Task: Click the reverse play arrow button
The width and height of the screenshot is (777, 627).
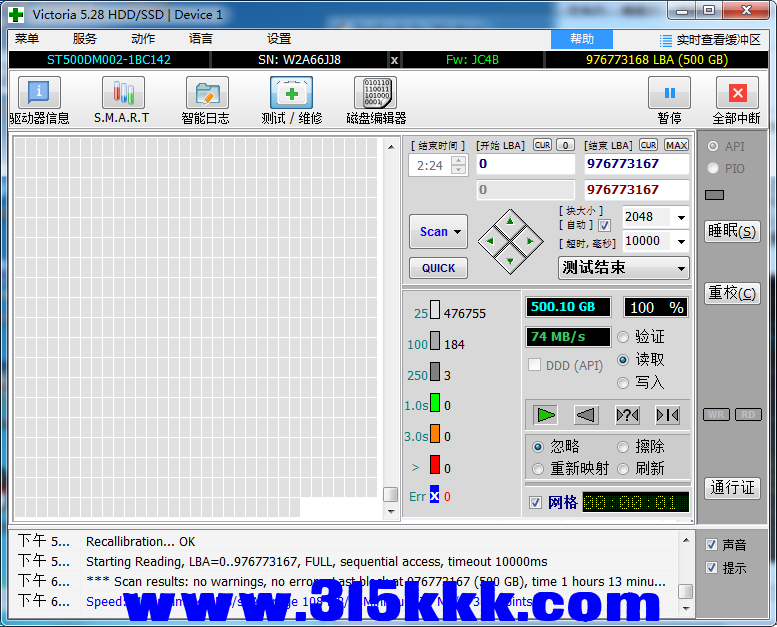Action: [x=586, y=414]
